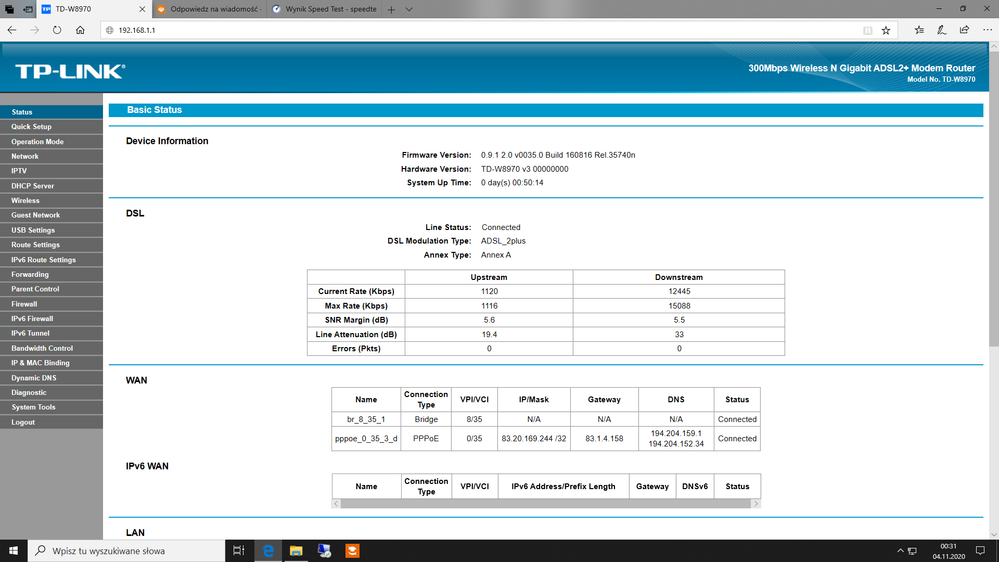999x562 pixels.
Task: Click the page vertical scrollbar thumb
Action: tap(994, 199)
